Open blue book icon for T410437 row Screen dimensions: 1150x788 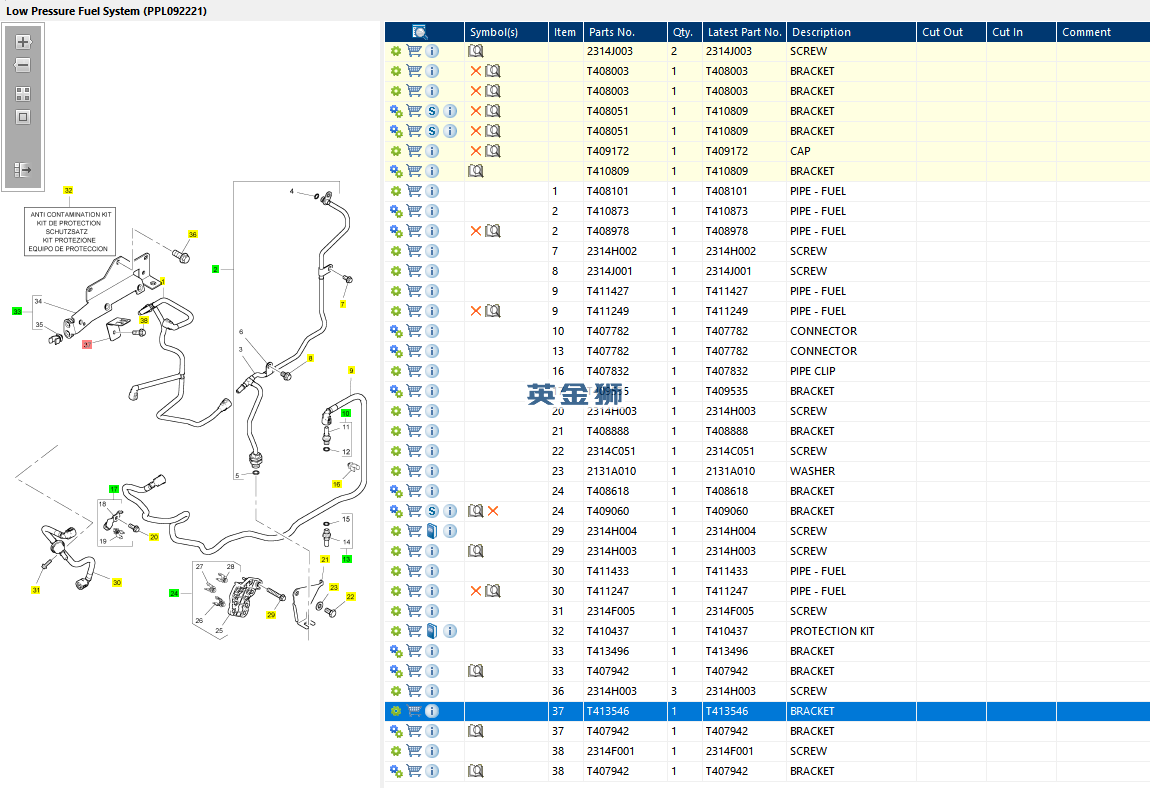(432, 631)
